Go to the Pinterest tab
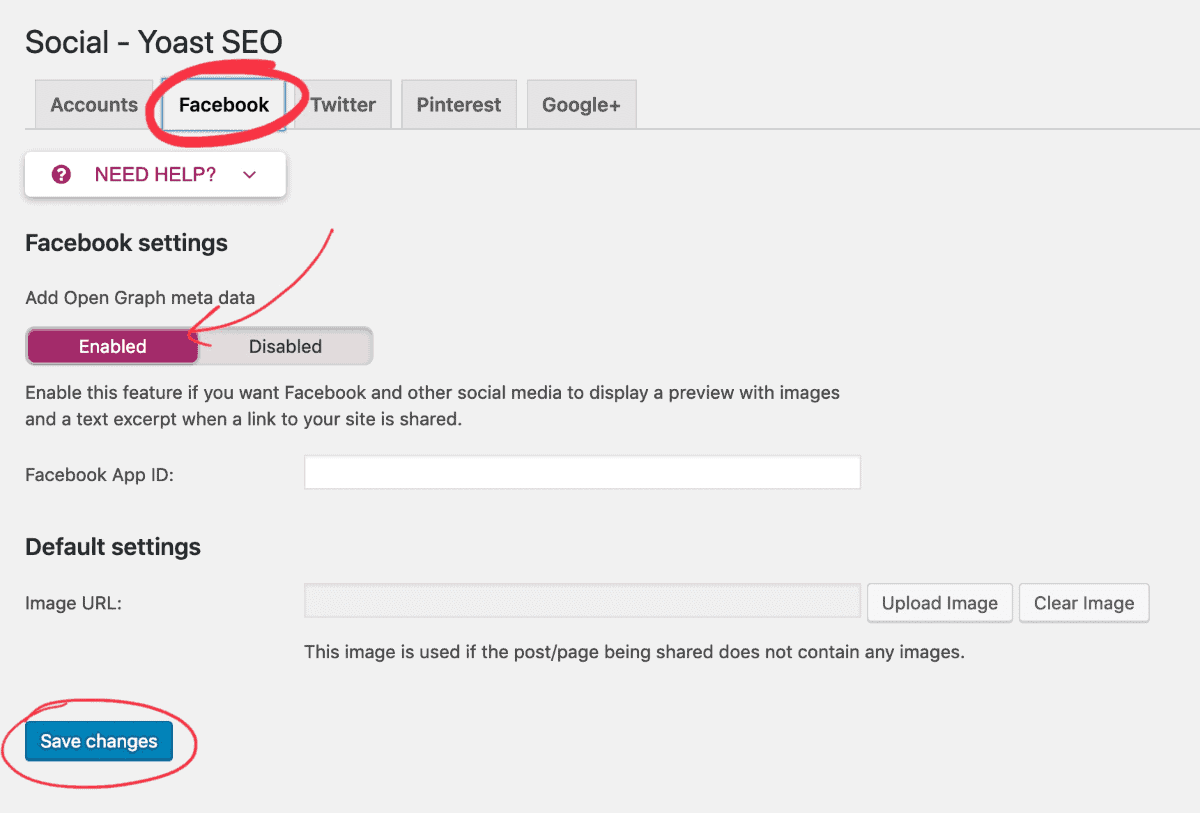Screen dimensions: 1200x813 (459, 105)
